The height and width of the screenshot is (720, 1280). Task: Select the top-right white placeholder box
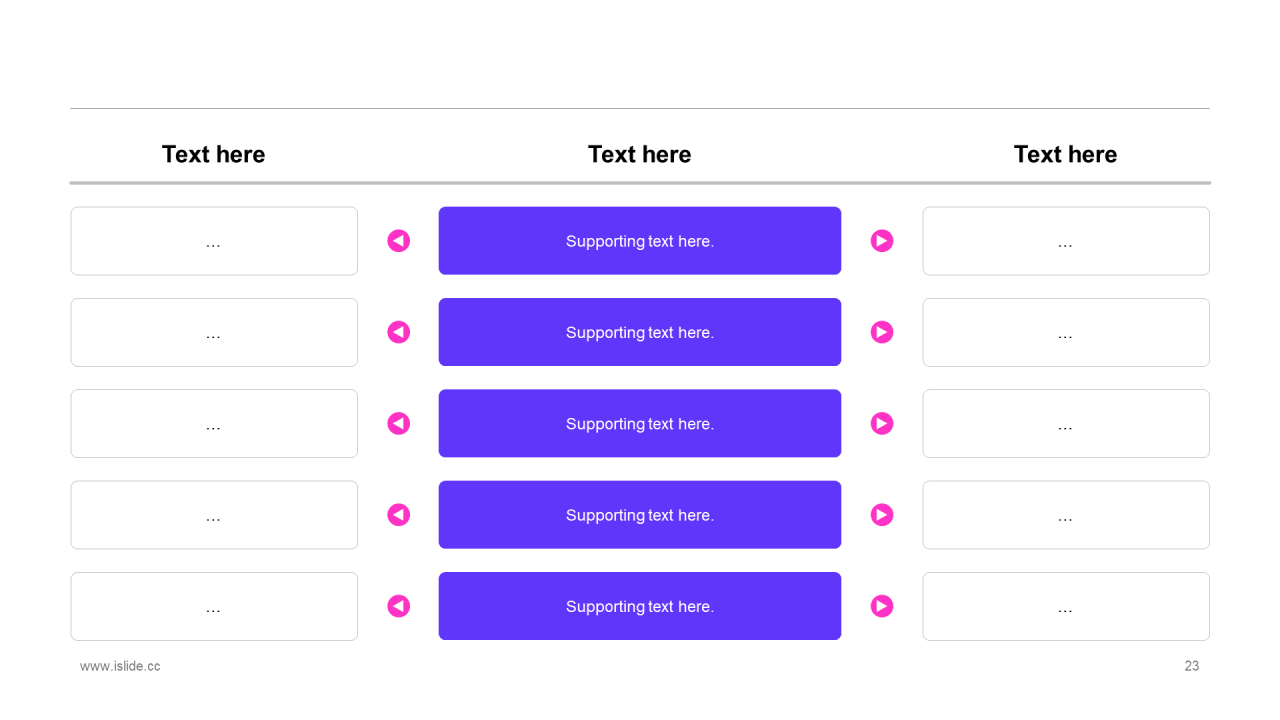pyautogui.click(x=1066, y=241)
